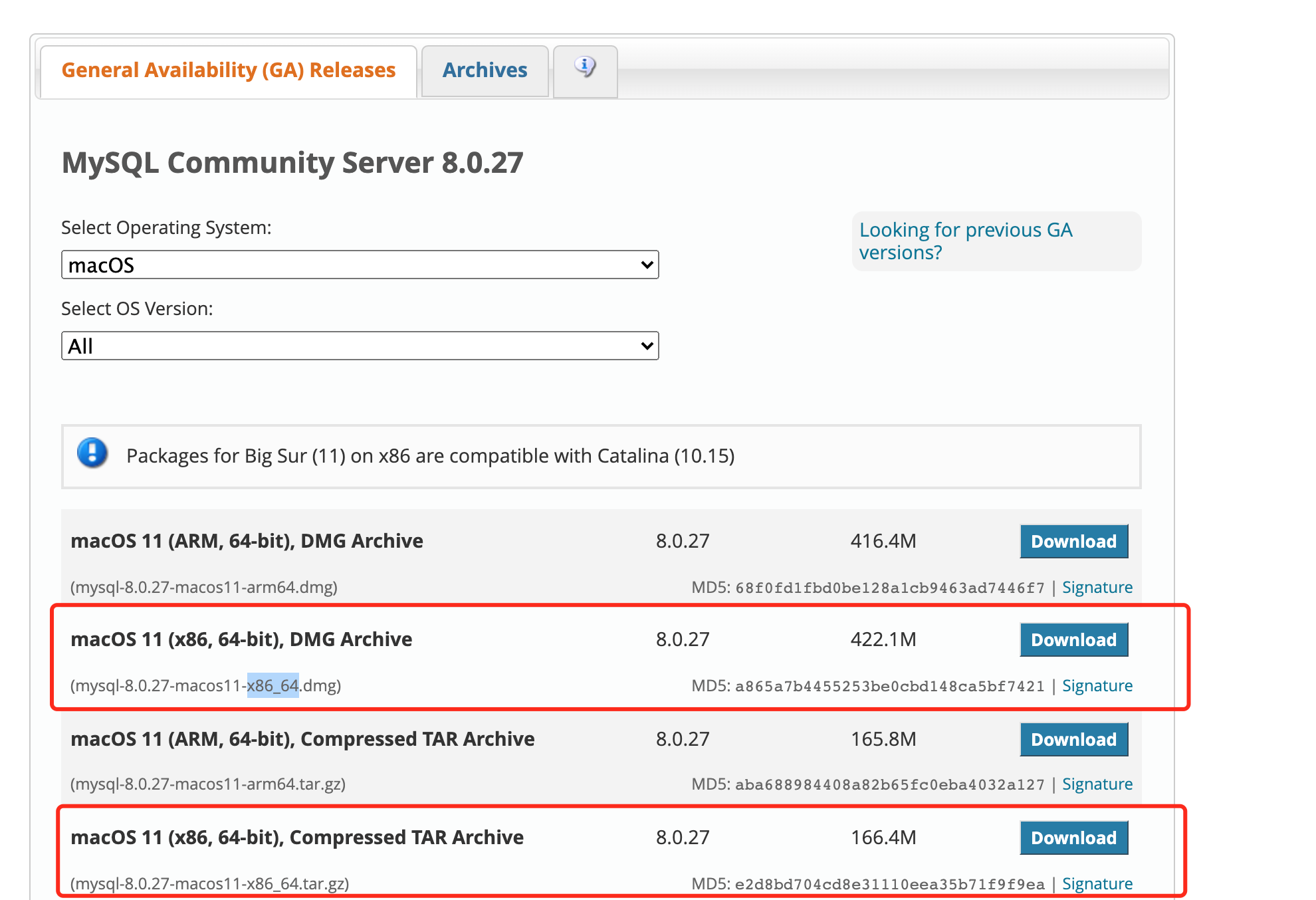Click the Big Sur compatibility notice text
This screenshot has width=1316, height=900.
coord(430,456)
